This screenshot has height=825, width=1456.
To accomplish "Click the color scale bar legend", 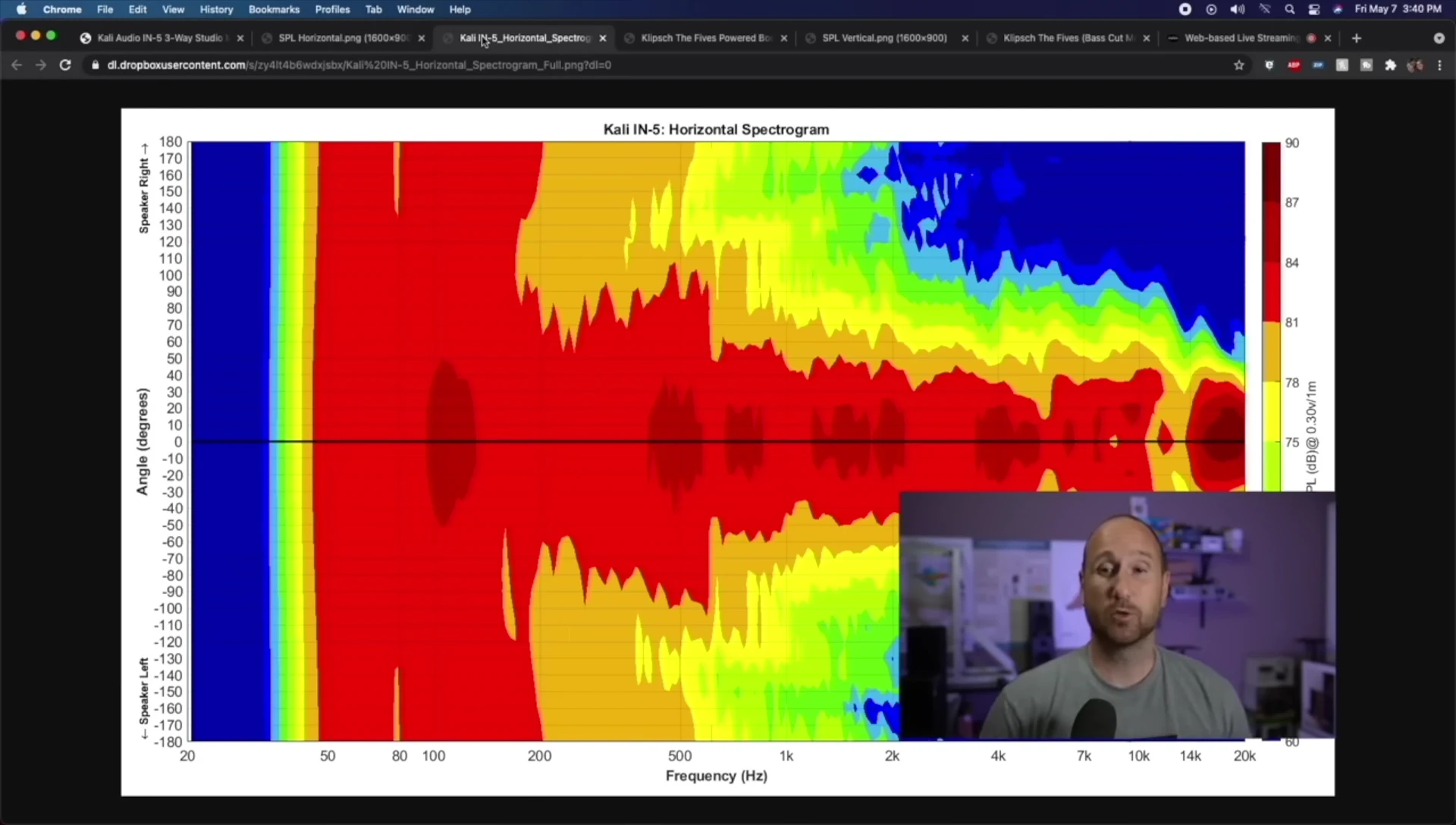I will tap(1271, 316).
